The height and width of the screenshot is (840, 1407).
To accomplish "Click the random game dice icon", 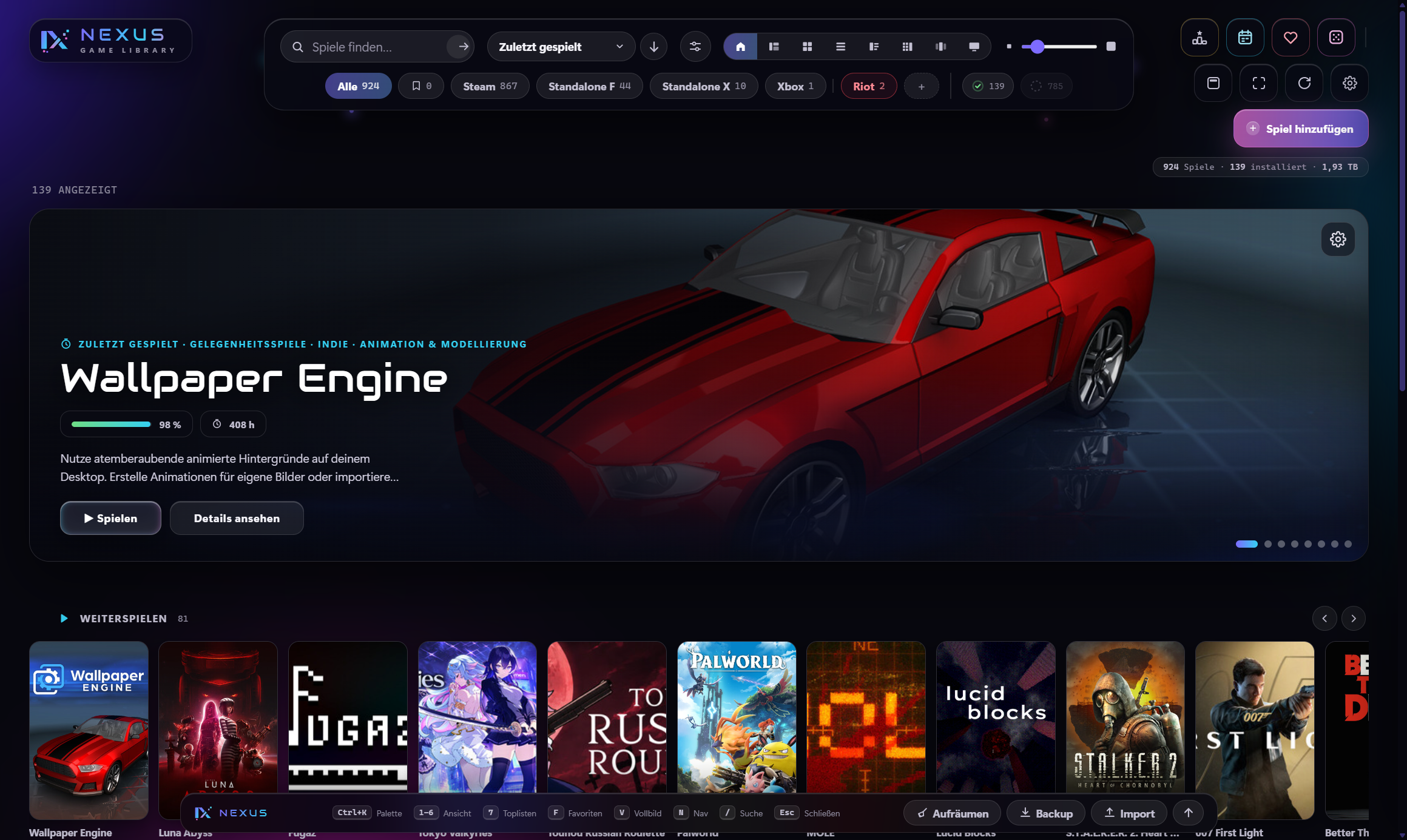I will coord(1336,38).
